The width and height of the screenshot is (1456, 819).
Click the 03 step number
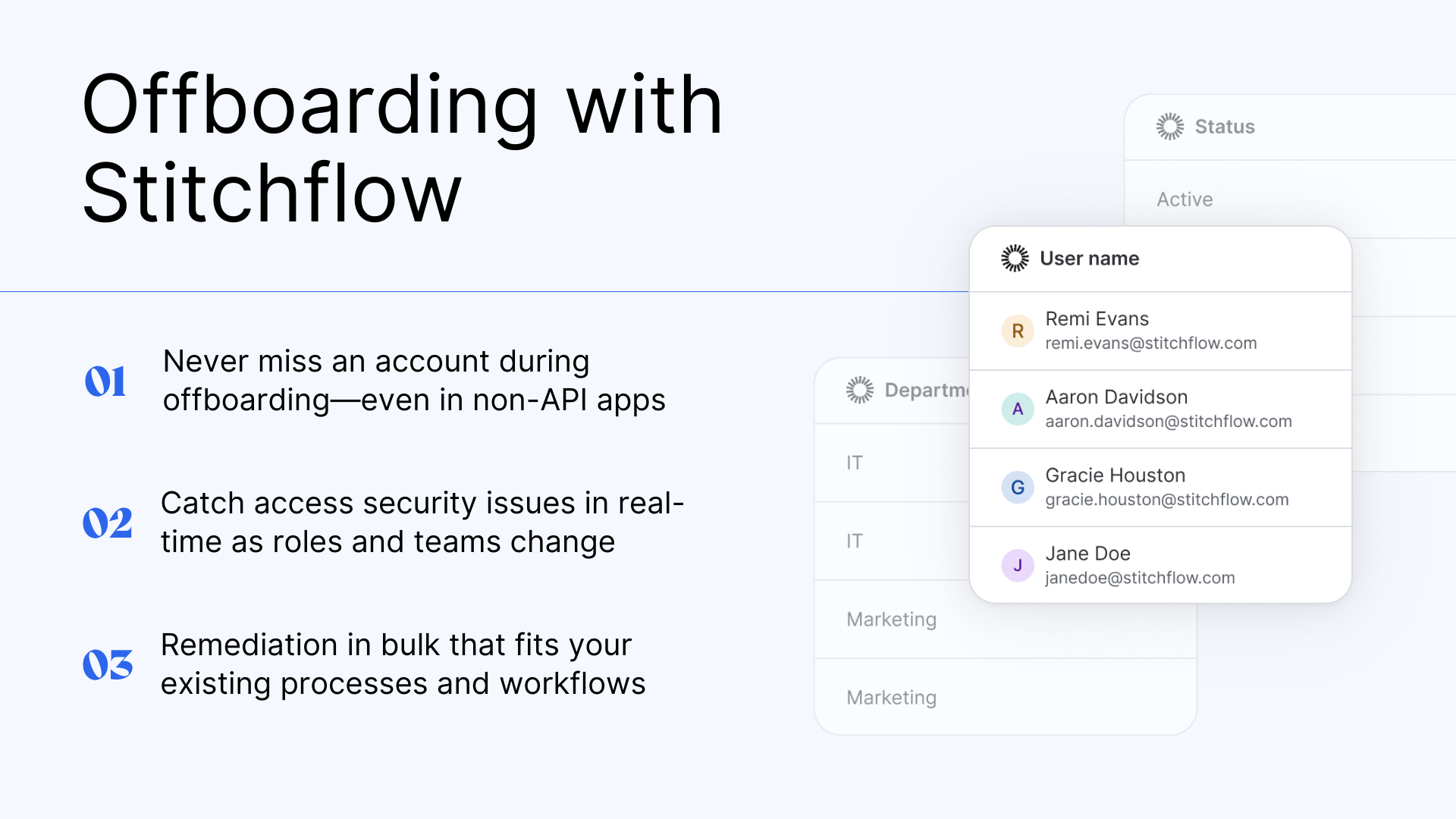point(108,664)
